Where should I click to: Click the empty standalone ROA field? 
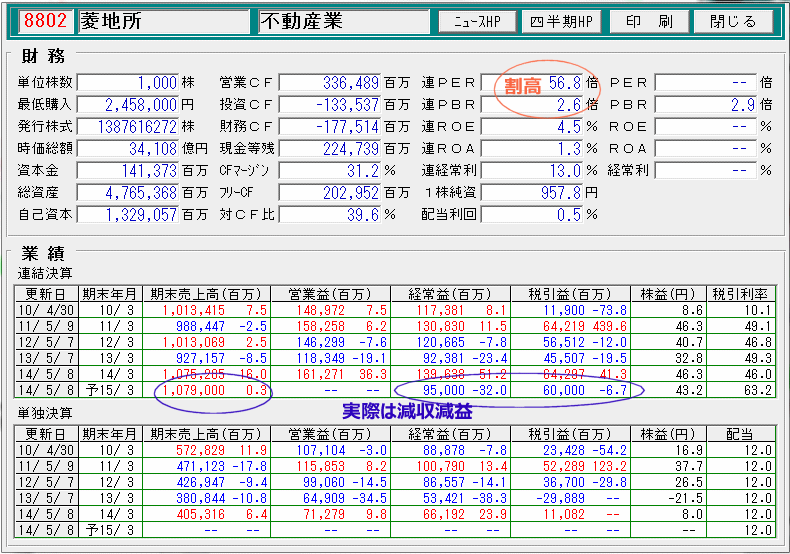point(706,149)
